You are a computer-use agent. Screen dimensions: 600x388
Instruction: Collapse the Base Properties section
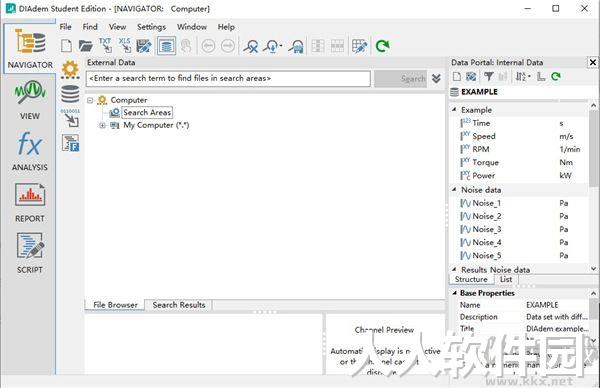click(455, 293)
